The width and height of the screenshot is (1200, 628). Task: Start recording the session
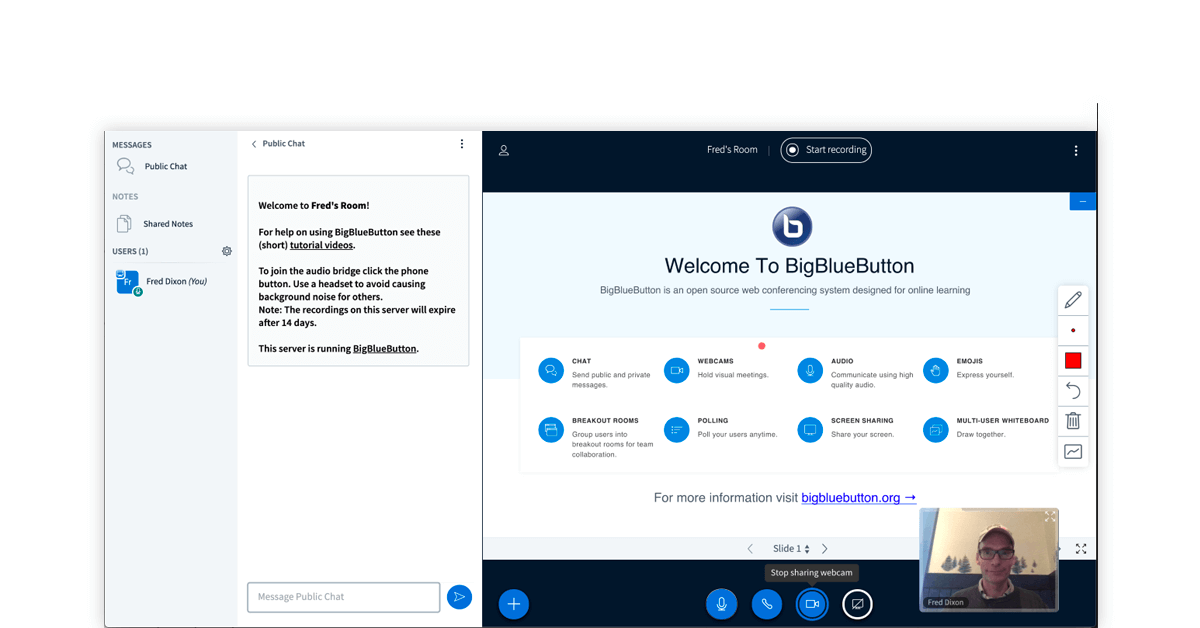[826, 150]
